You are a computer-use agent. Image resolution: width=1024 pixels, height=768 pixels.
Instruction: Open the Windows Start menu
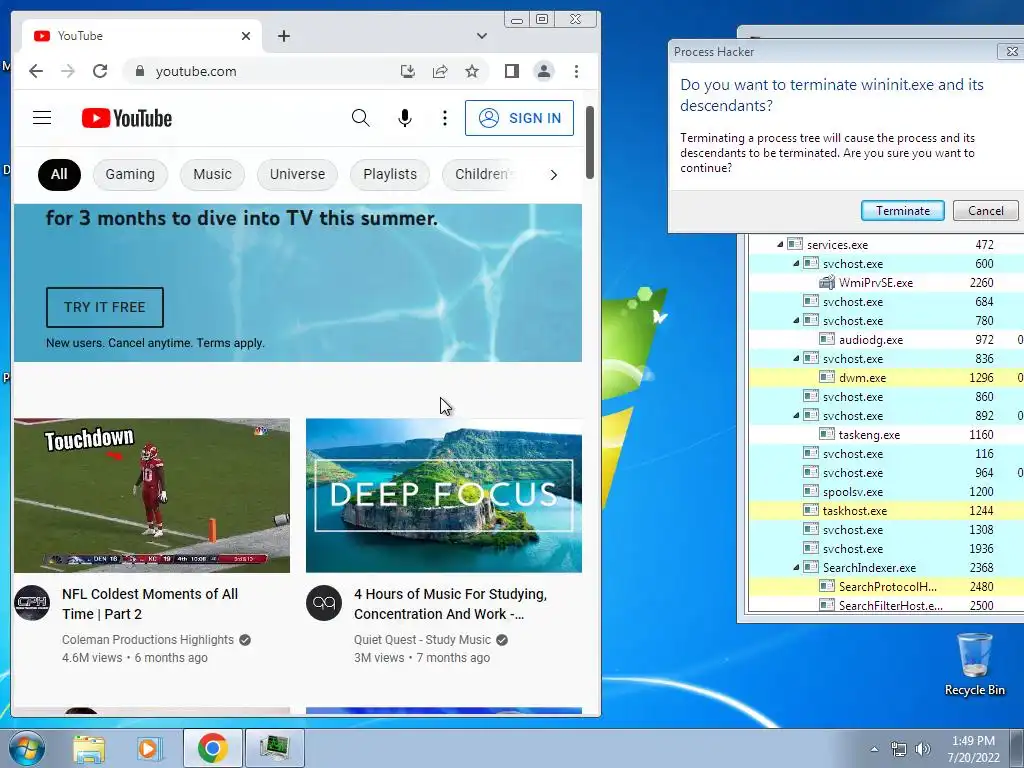tap(25, 748)
